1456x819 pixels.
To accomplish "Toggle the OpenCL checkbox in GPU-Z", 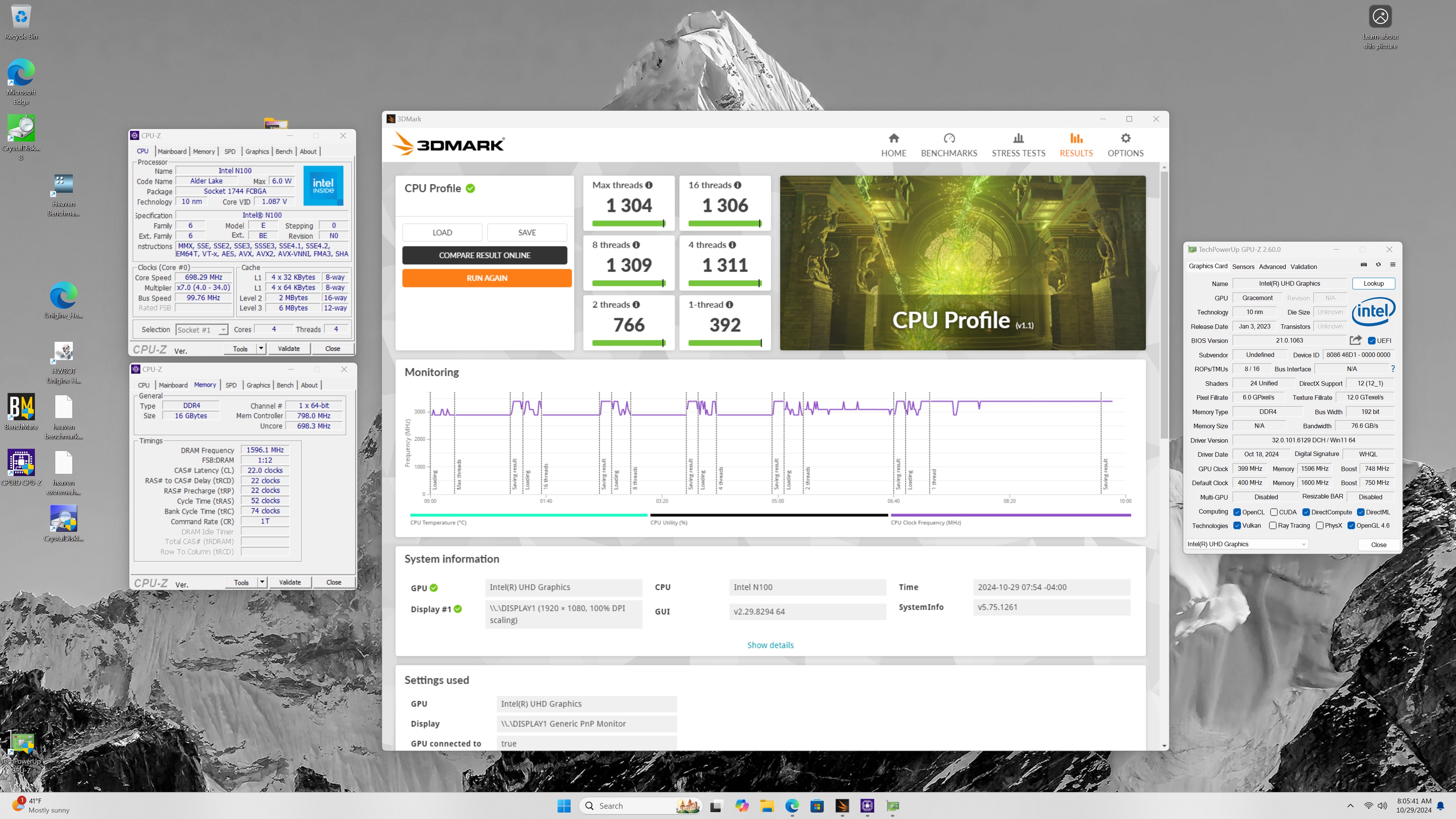I will click(1237, 512).
